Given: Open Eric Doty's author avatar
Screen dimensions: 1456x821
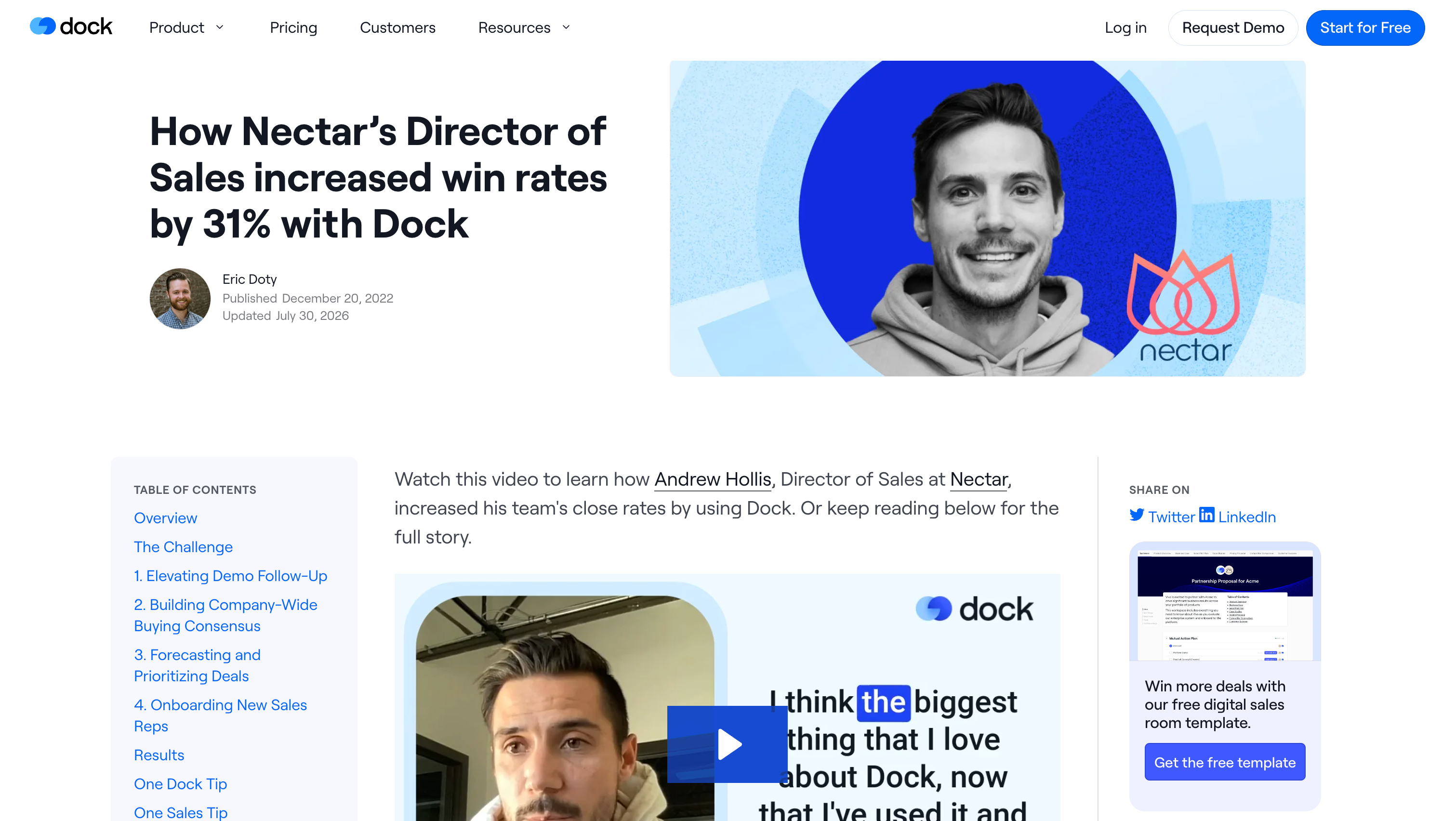Looking at the screenshot, I should click(x=180, y=298).
